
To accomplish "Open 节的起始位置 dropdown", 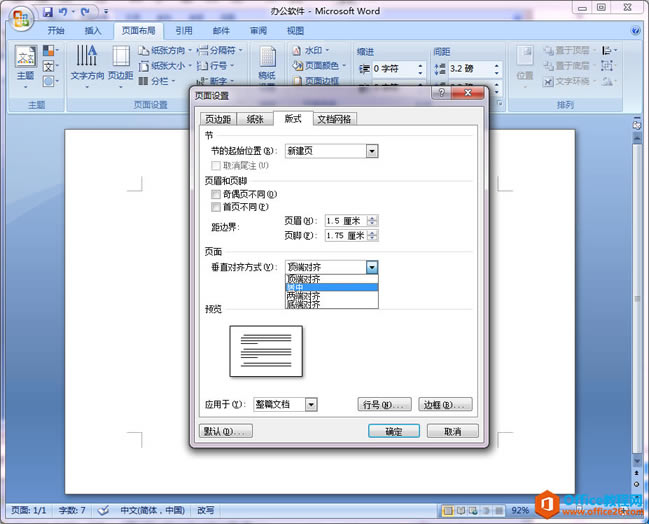I will click(372, 151).
